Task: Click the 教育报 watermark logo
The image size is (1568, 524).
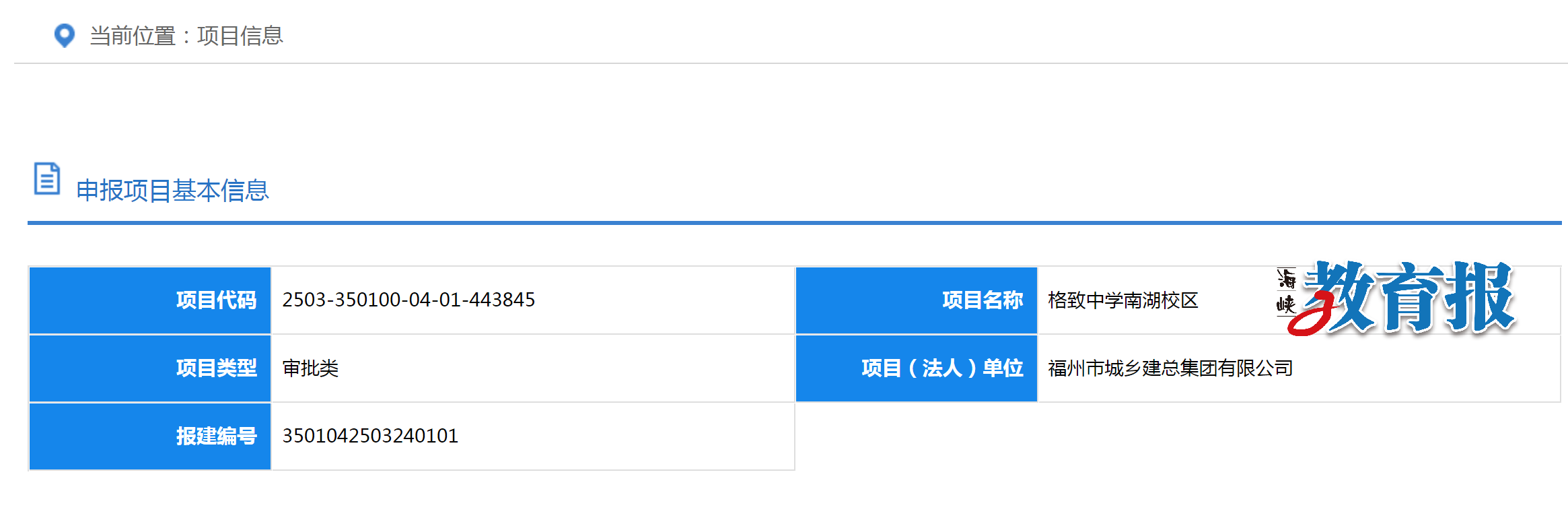Action: coord(1396,298)
